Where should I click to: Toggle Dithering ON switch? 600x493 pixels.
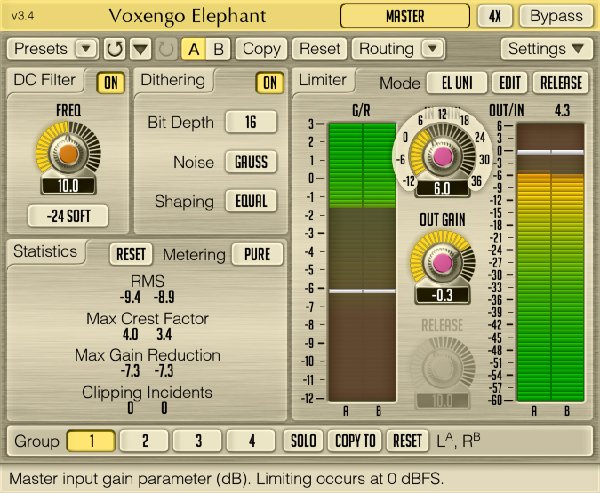(270, 83)
